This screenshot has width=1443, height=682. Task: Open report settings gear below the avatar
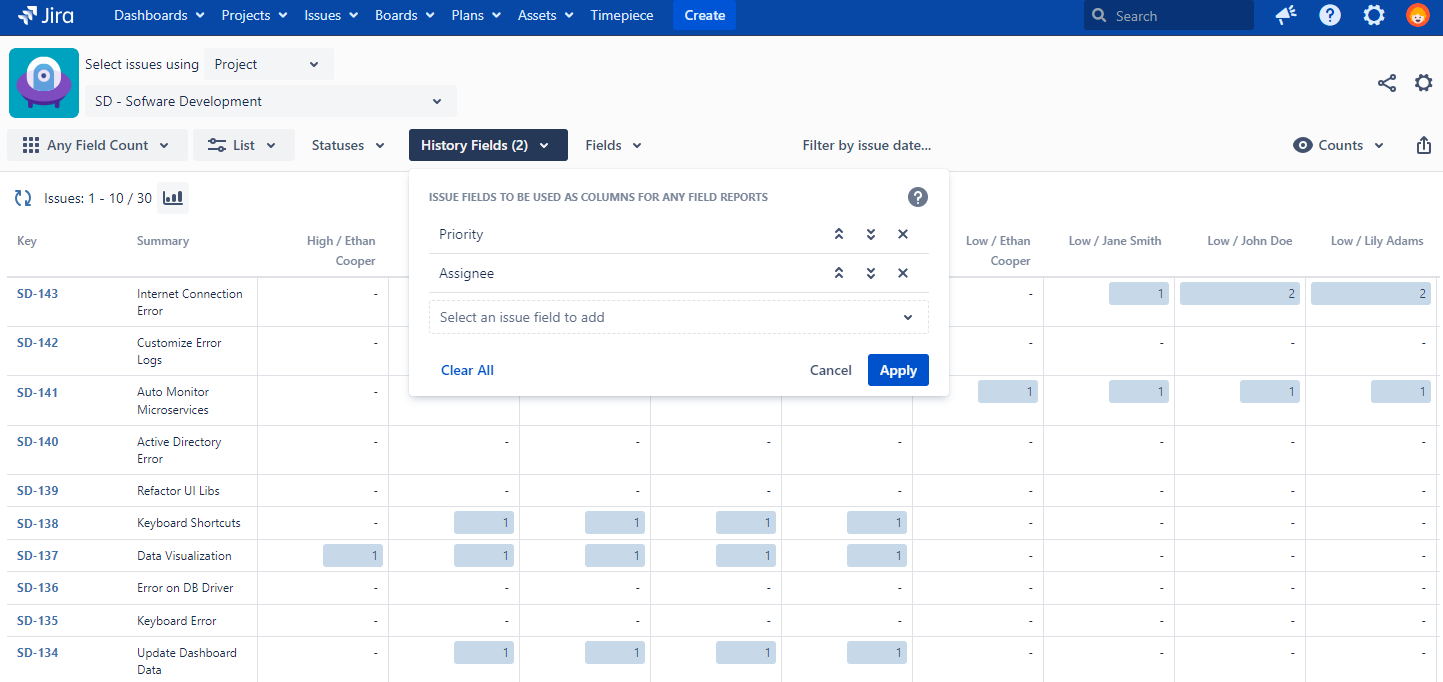click(x=1423, y=83)
